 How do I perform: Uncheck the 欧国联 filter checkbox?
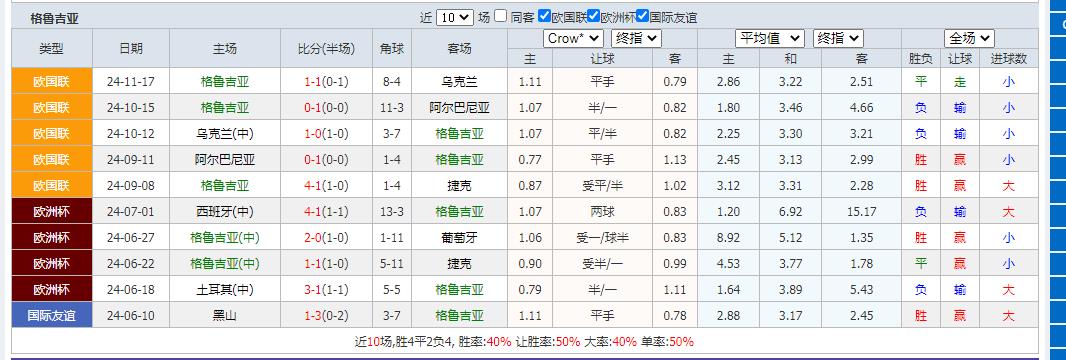[544, 16]
